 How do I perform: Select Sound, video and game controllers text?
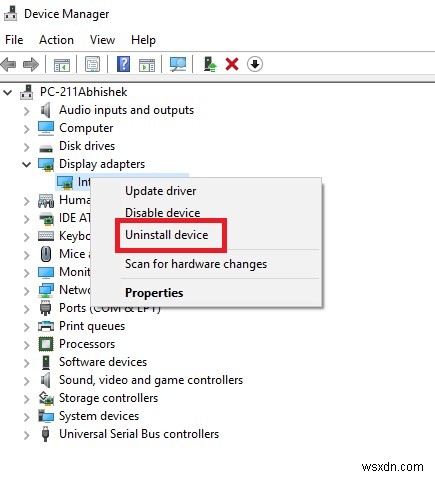point(151,380)
